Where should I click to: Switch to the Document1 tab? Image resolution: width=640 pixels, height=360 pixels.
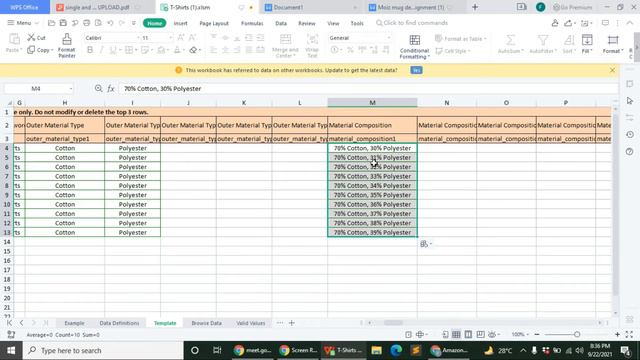(x=310, y=7)
